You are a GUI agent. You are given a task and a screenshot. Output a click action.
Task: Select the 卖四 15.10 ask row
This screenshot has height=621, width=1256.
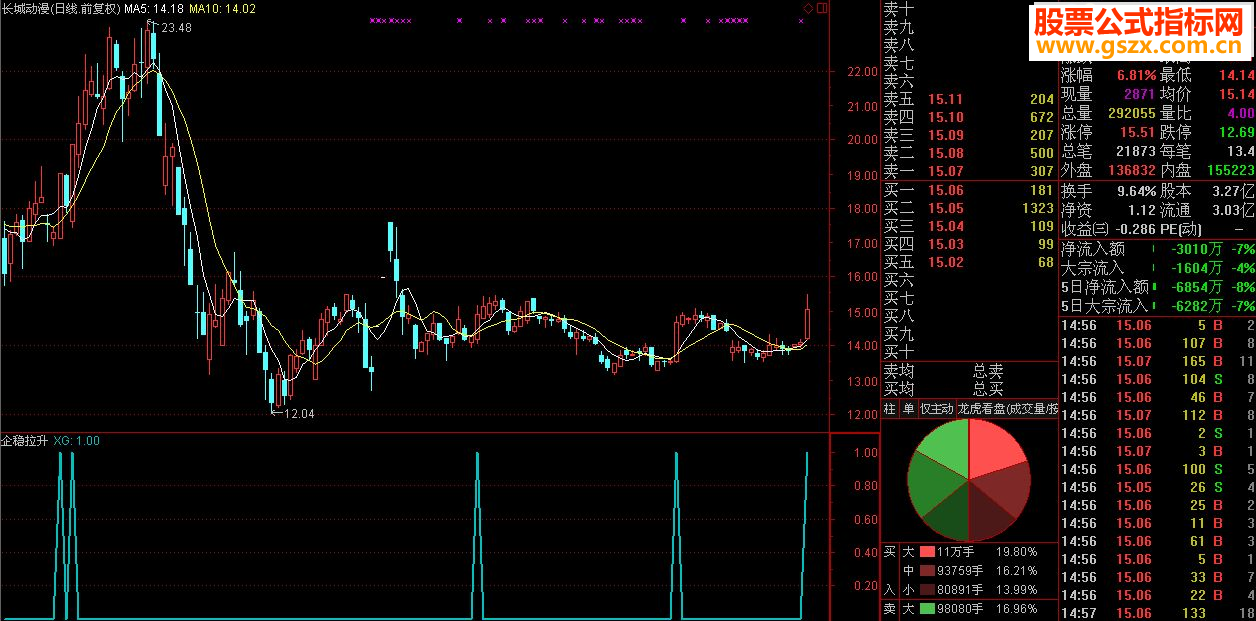pyautogui.click(x=969, y=117)
